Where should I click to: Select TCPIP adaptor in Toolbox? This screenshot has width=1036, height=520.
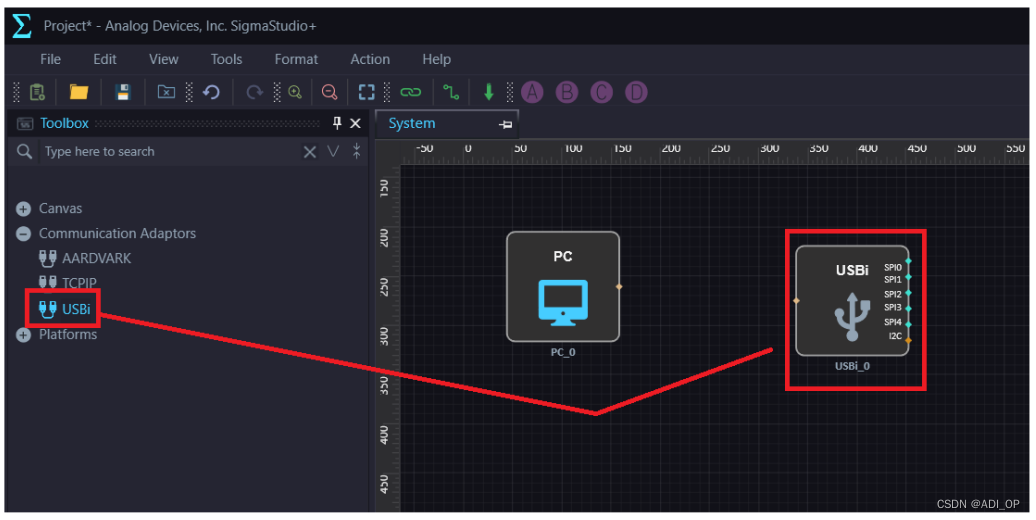tap(68, 283)
